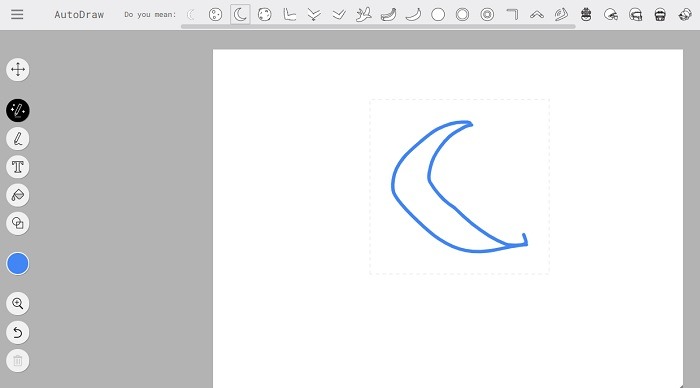Pick the single banana suggestion

[413, 15]
